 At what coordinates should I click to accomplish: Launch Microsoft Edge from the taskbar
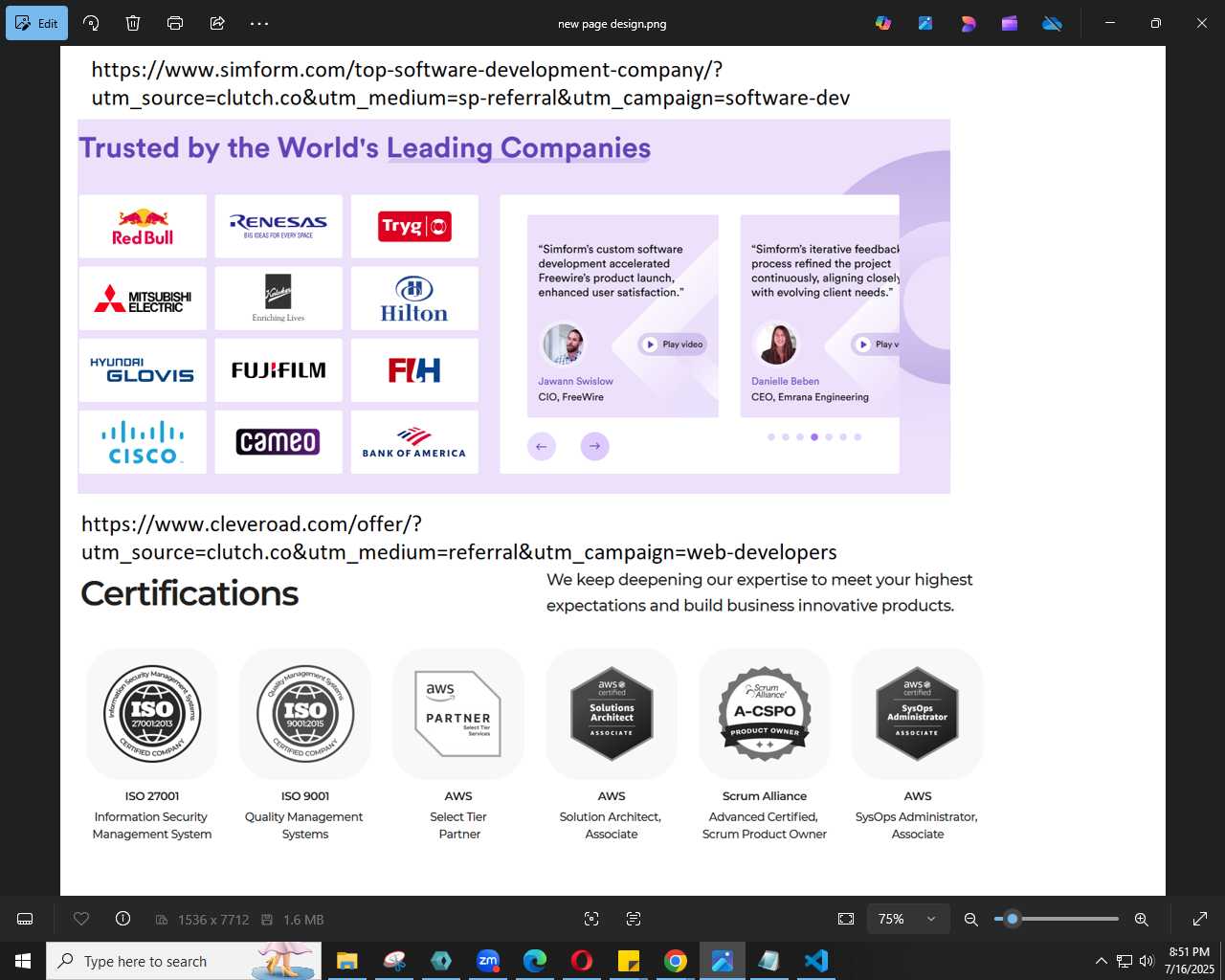coord(535,961)
